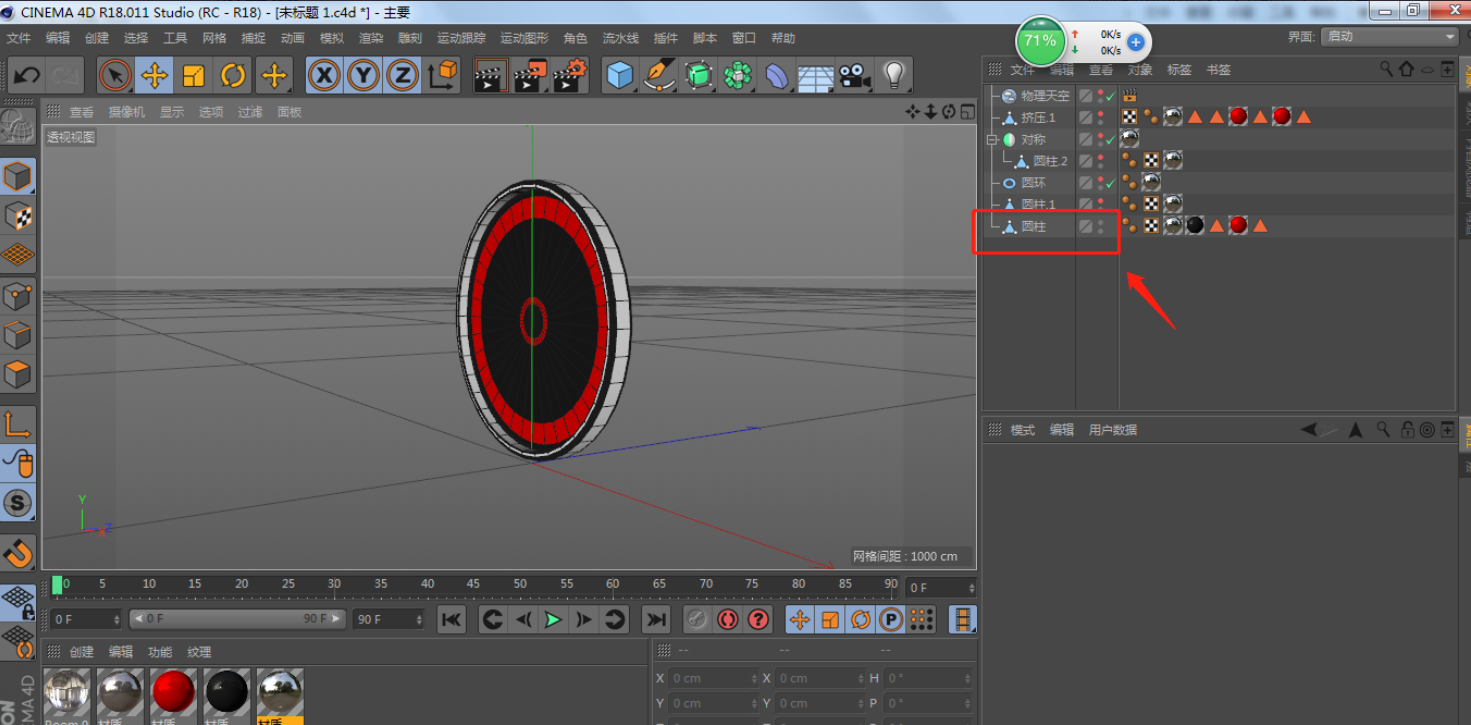Select the 圆柱.2 object
Screen dimensions: 1471x725
click(1050, 161)
